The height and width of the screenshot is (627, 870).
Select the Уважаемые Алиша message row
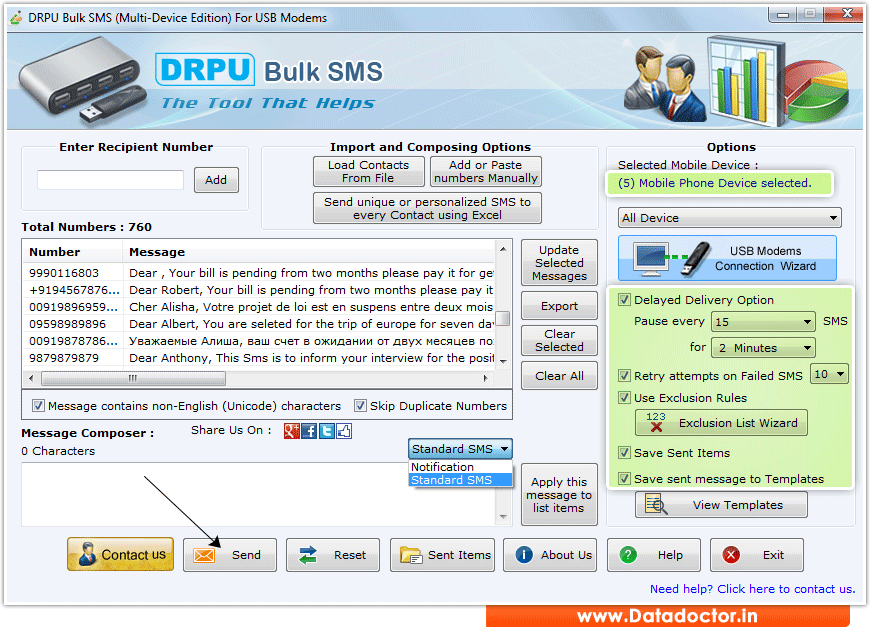259,341
